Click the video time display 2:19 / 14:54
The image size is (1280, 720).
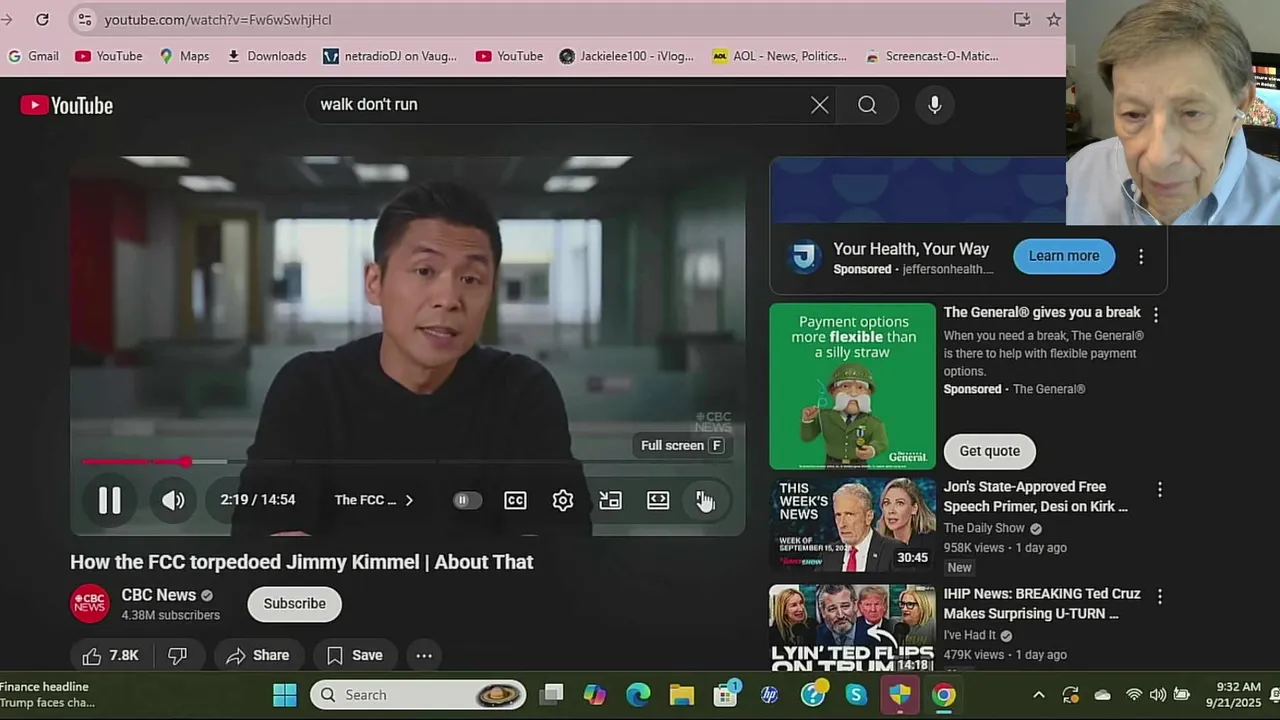(258, 500)
